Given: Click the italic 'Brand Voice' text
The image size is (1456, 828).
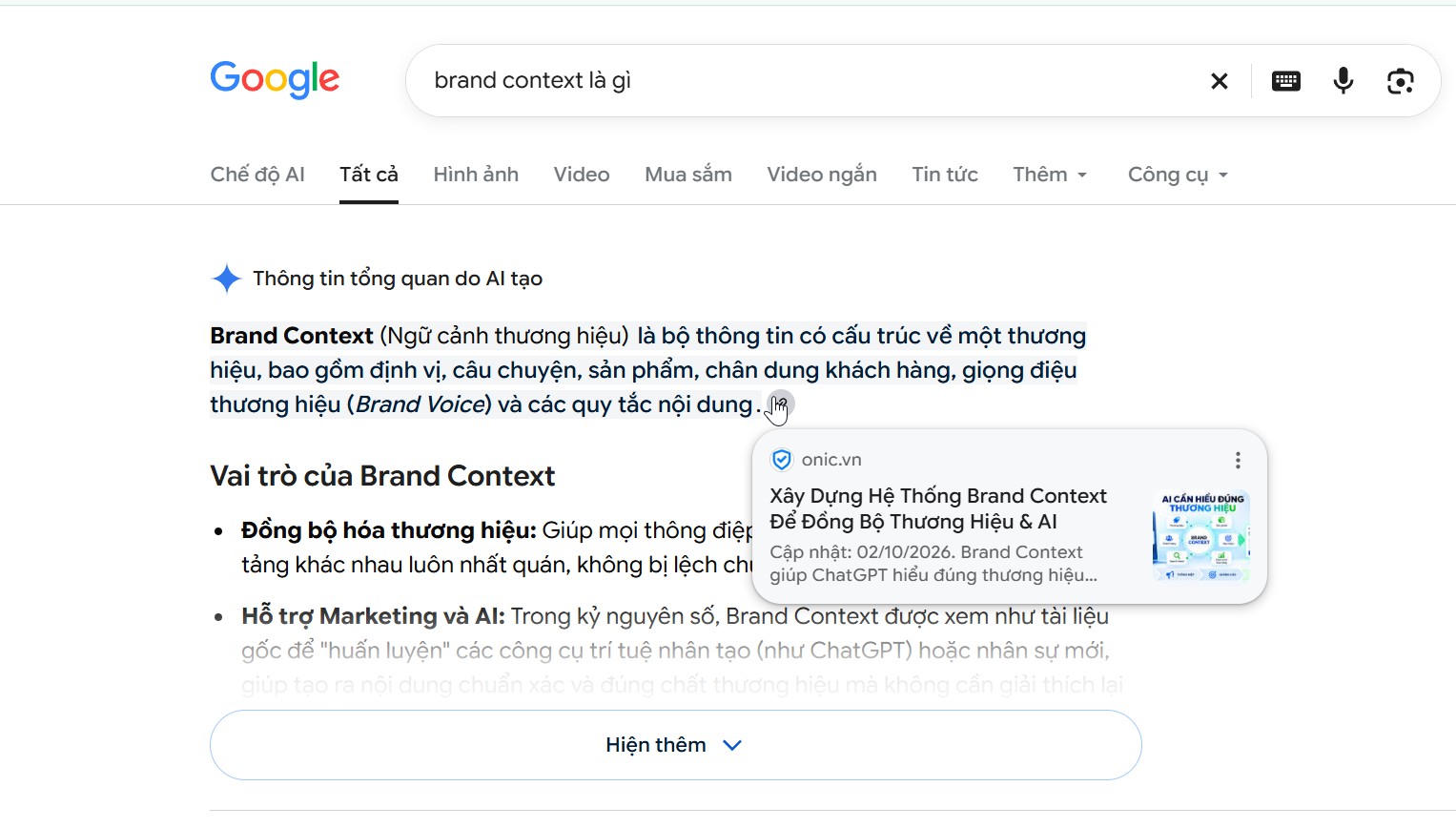Looking at the screenshot, I should [420, 404].
